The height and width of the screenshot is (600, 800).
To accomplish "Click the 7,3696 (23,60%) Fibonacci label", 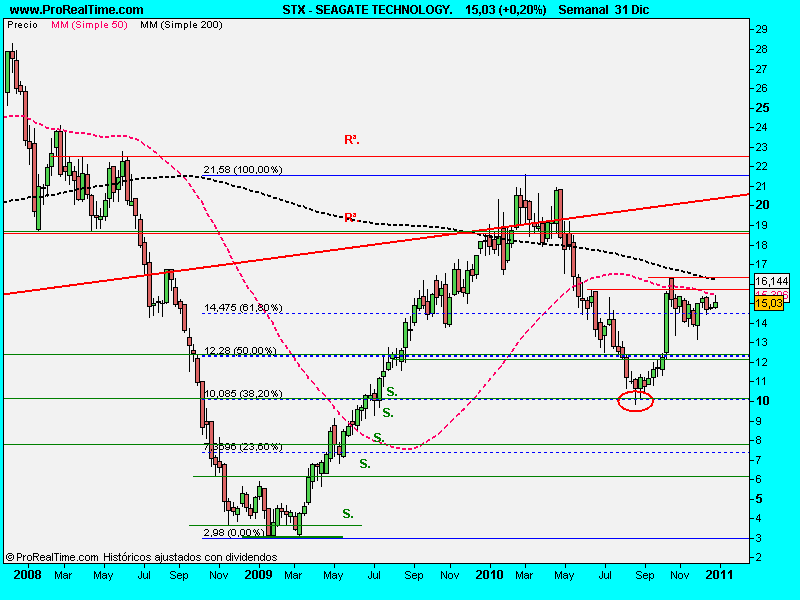I will [x=243, y=446].
